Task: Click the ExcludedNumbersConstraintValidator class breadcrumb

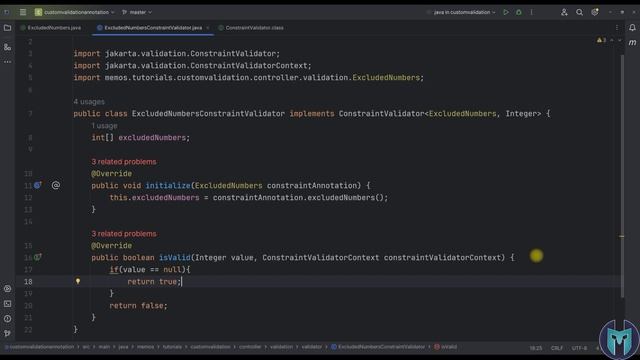Action: click(x=378, y=347)
